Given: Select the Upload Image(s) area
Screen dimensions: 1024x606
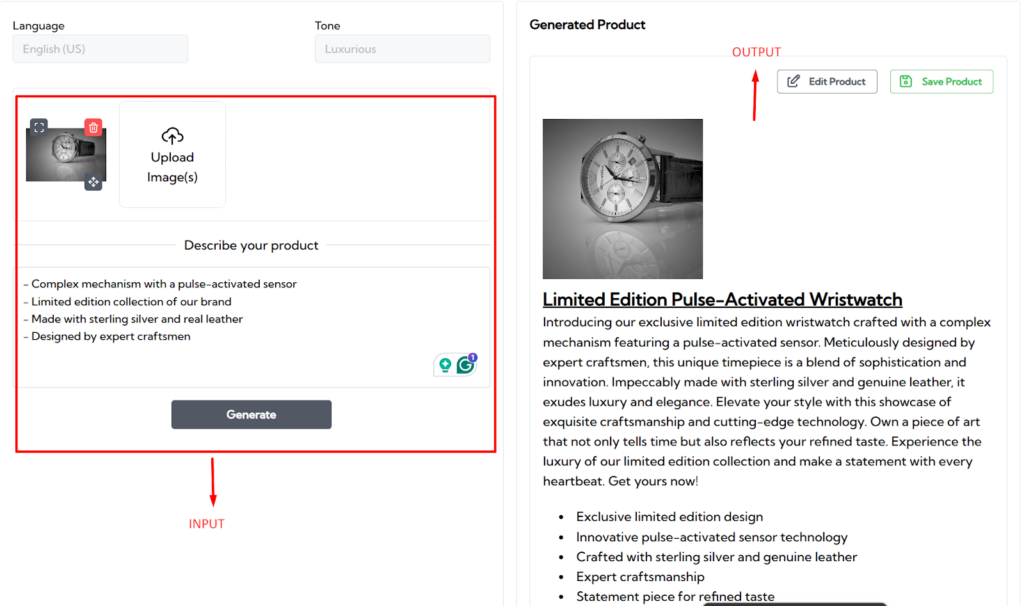Looking at the screenshot, I should coord(172,155).
